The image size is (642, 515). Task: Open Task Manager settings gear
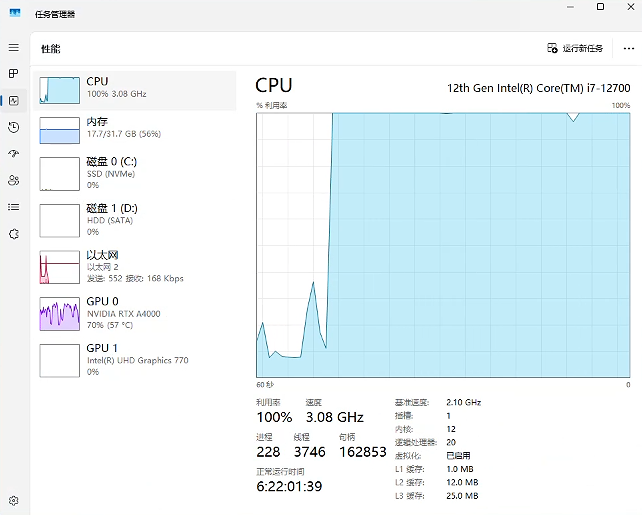click(14, 500)
